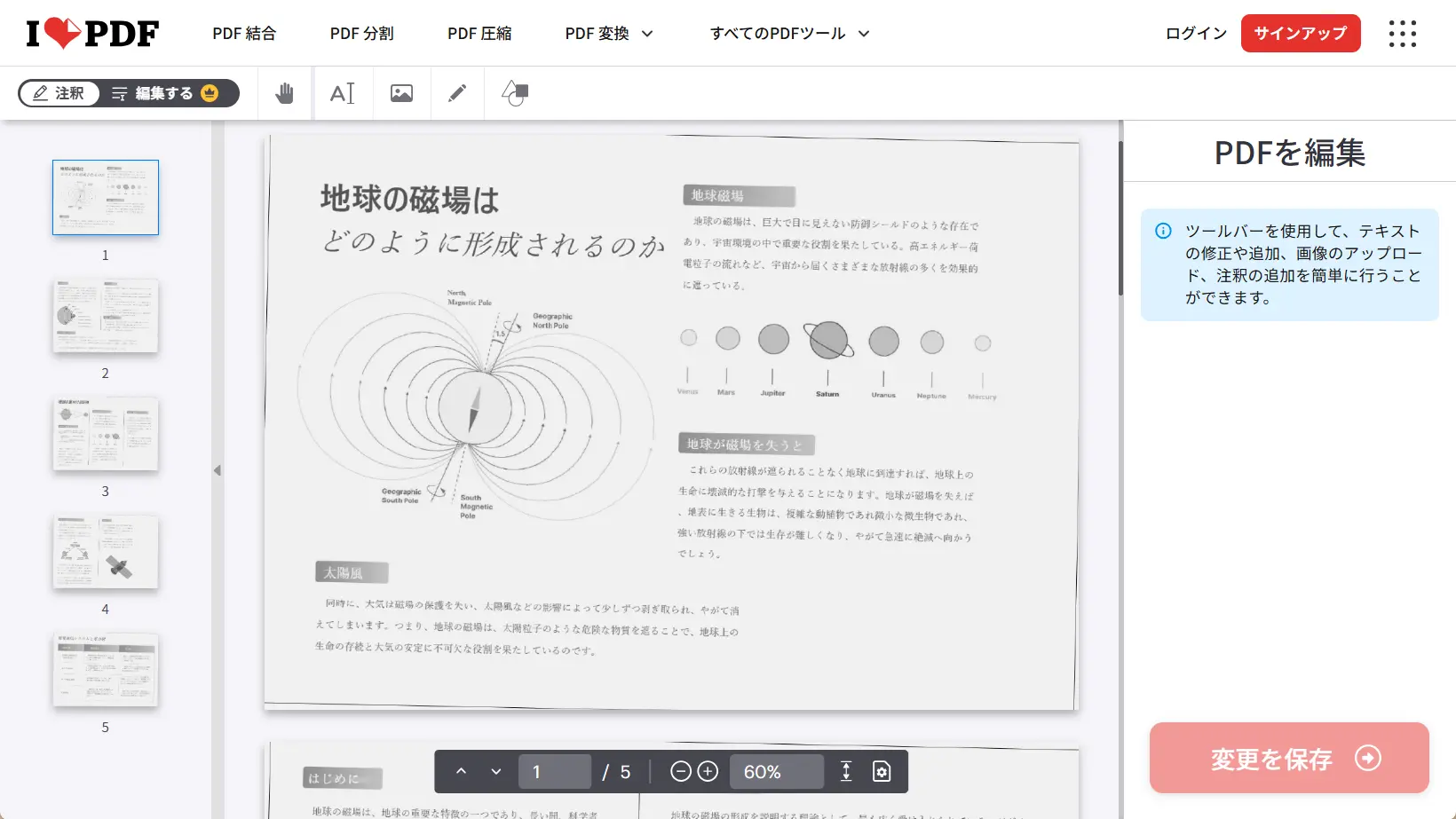
Task: Open the apps grid menu
Action: point(1402,33)
